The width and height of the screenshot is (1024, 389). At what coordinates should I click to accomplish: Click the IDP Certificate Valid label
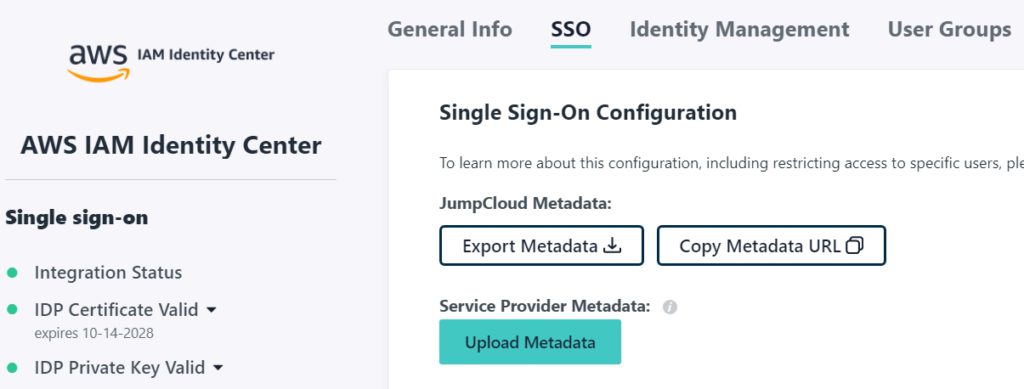coord(116,310)
